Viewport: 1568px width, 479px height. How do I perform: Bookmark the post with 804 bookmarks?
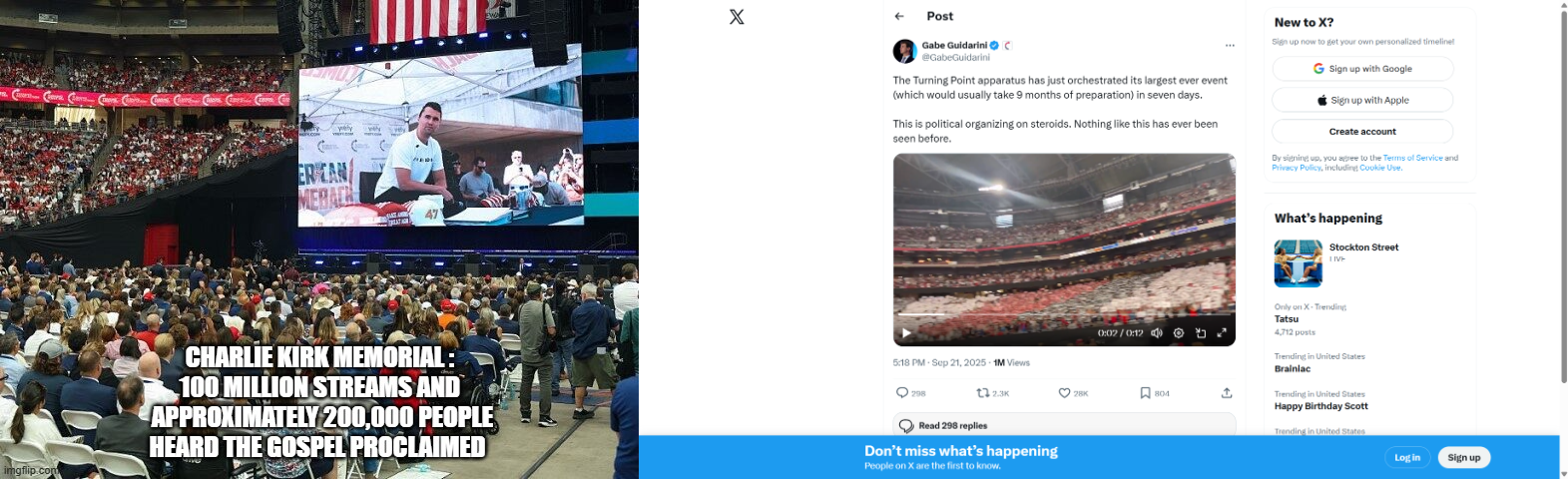[x=1146, y=393]
